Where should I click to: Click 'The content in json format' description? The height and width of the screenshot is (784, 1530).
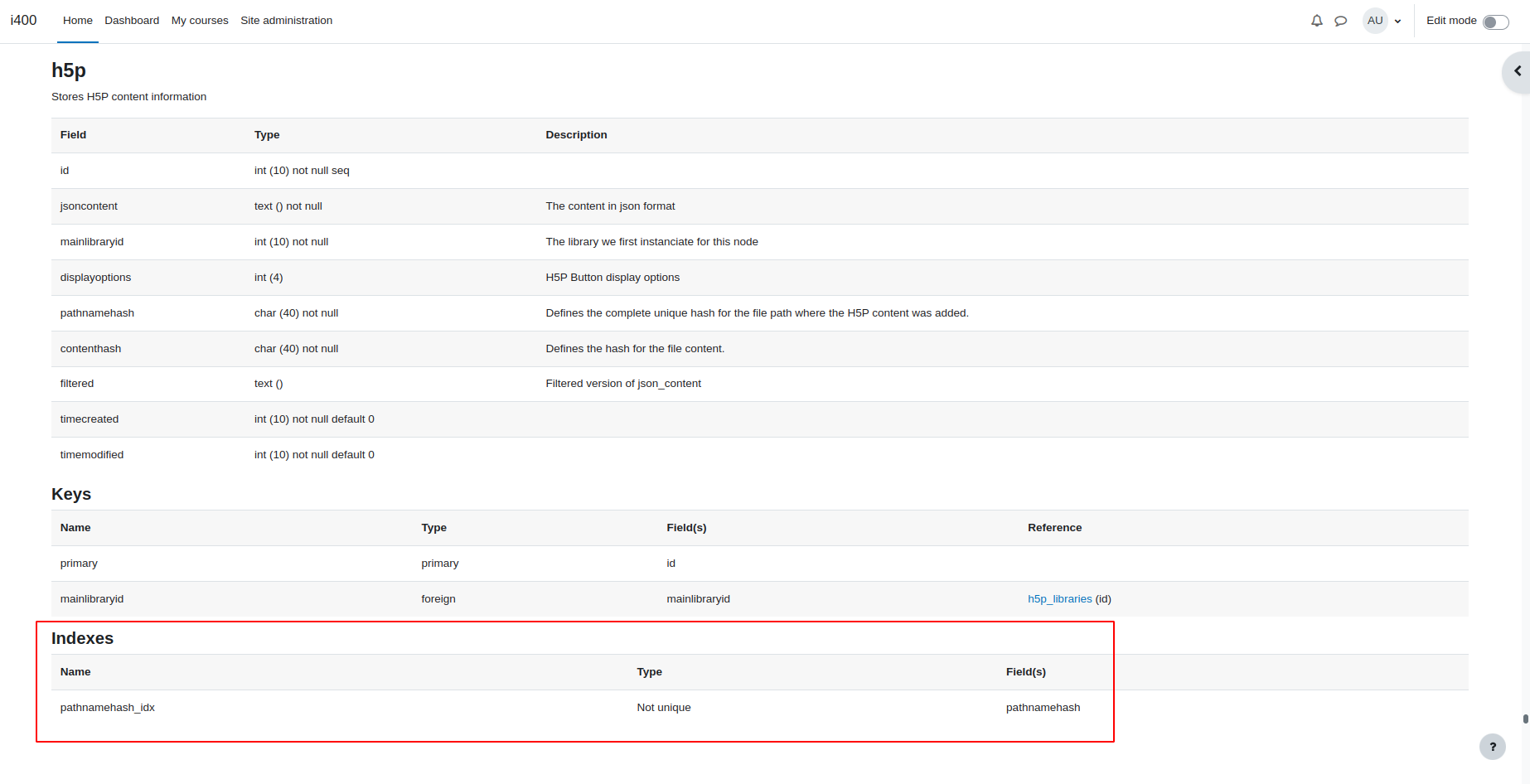coord(610,206)
